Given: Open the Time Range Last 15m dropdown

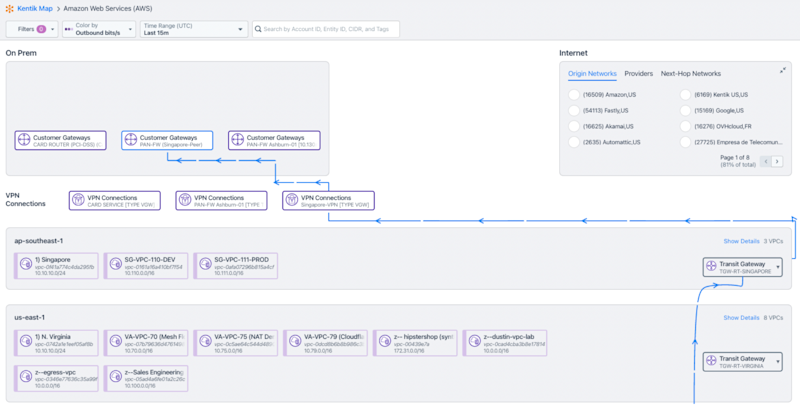Looking at the screenshot, I should [x=194, y=29].
